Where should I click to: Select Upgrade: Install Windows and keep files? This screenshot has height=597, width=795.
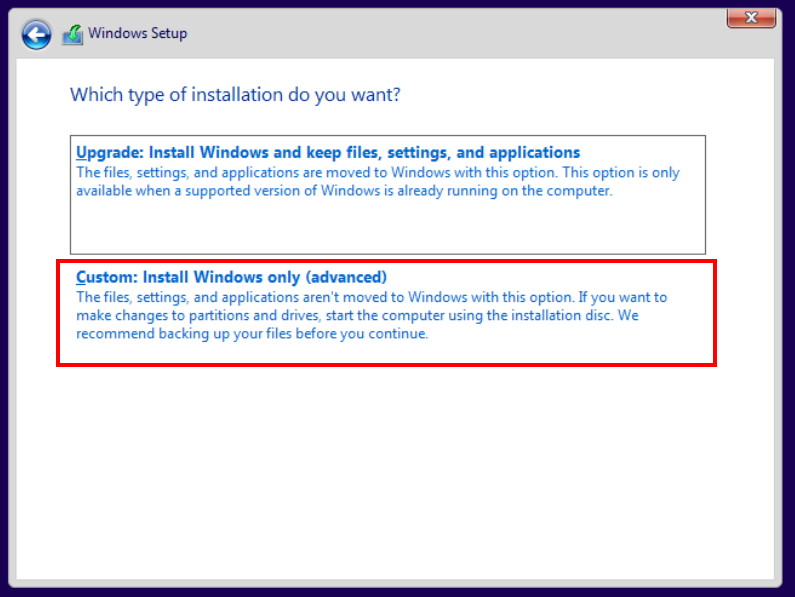click(x=328, y=153)
